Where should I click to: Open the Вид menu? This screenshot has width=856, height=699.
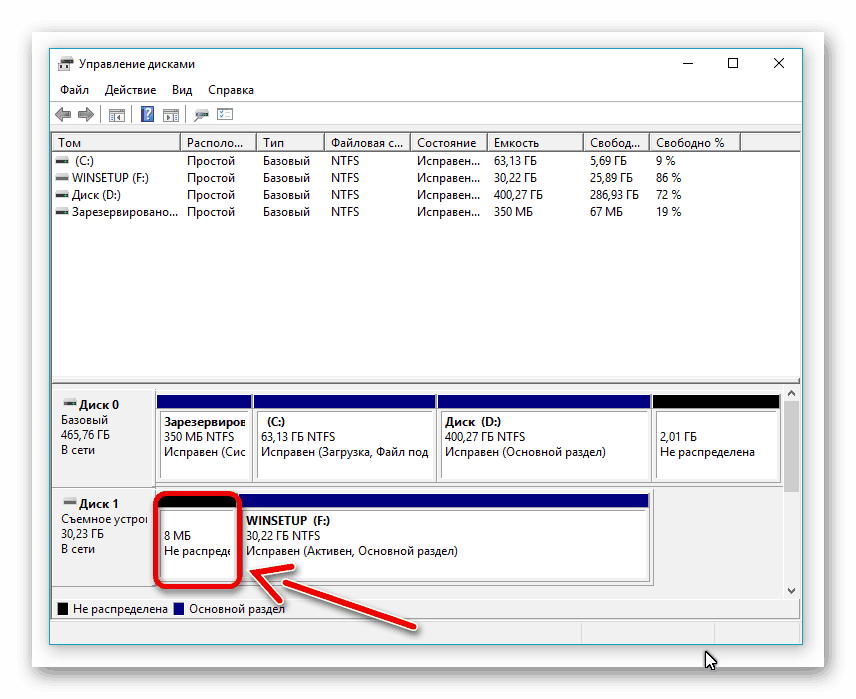click(x=181, y=90)
